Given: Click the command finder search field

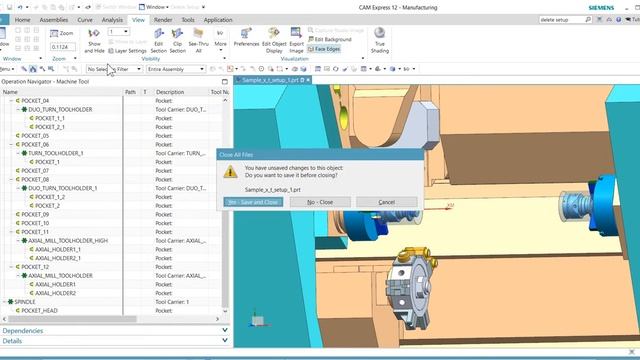Looking at the screenshot, I should click(x=562, y=20).
